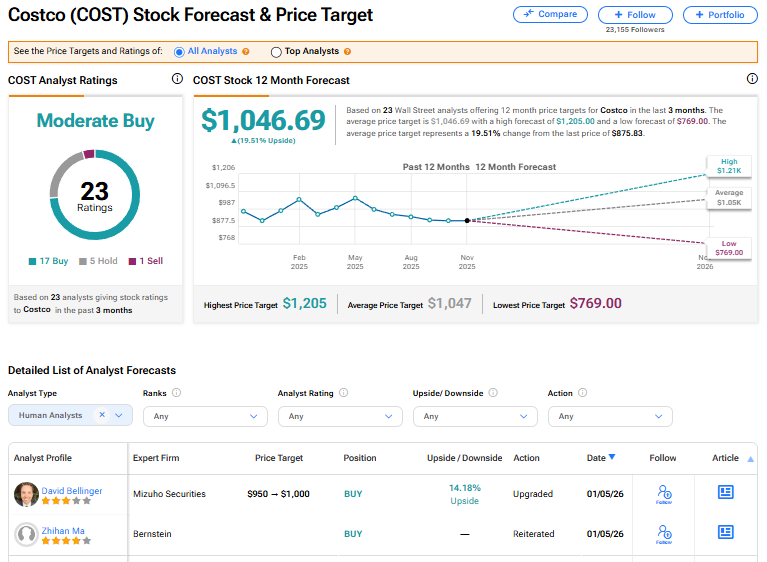Open David Bellinger's analyst profile link
This screenshot has width=767, height=562.
pyautogui.click(x=72, y=491)
